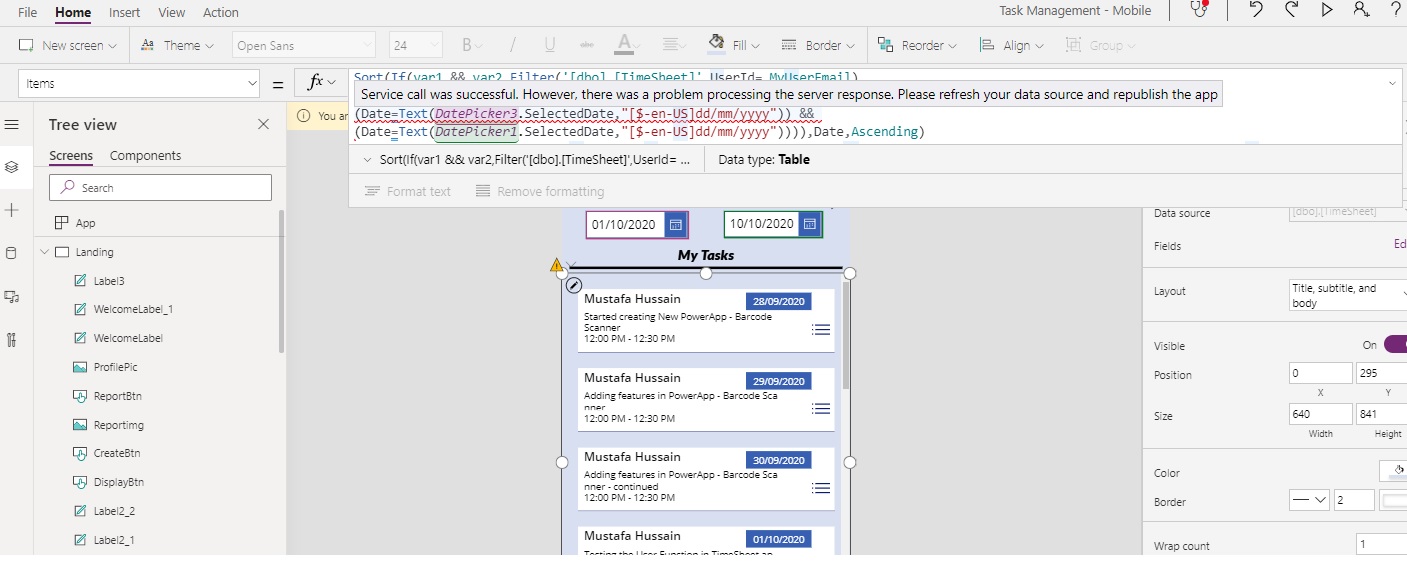Click the gallery edit pencil icon

click(574, 286)
